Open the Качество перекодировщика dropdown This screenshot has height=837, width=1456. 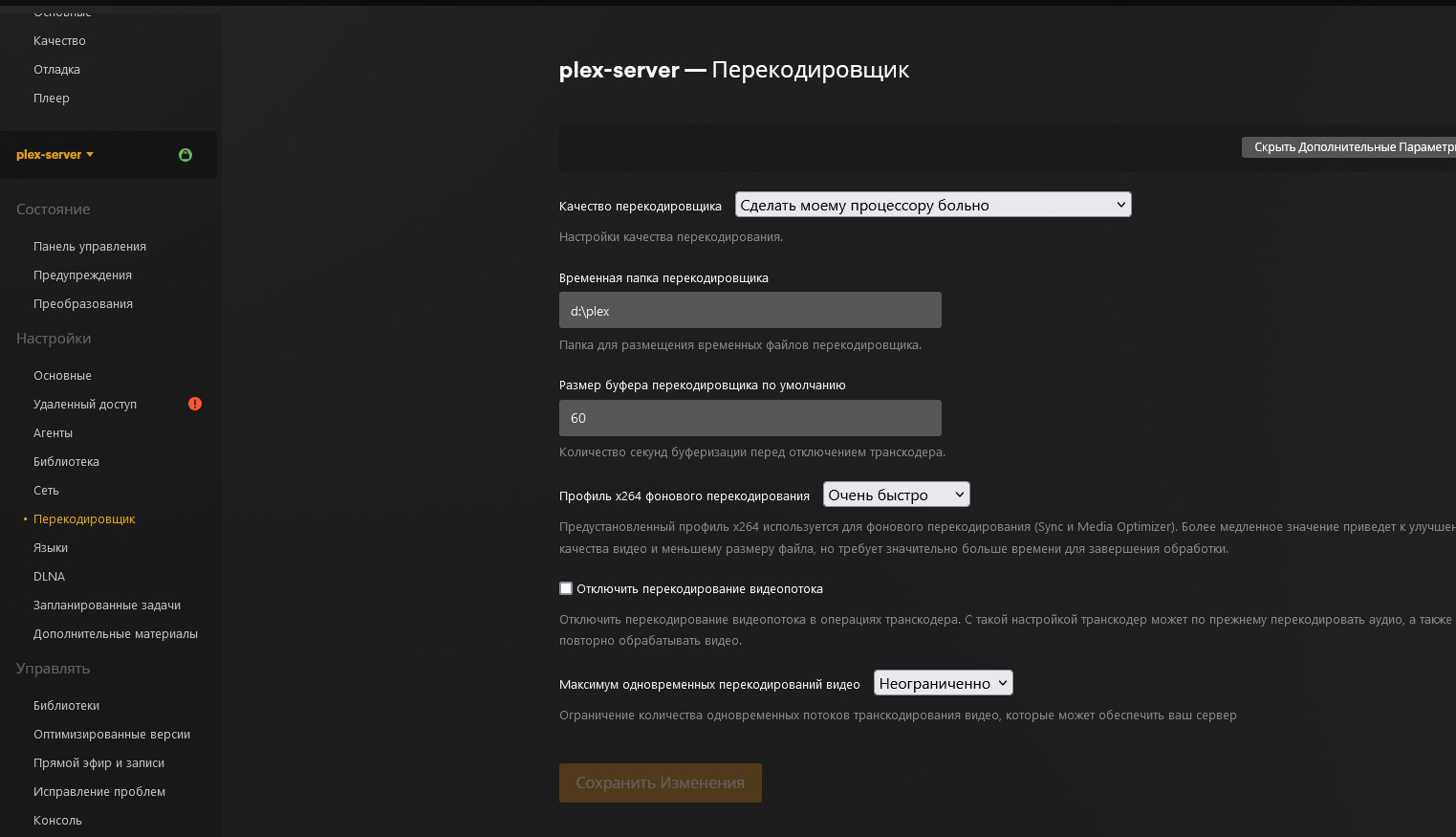[932, 205]
